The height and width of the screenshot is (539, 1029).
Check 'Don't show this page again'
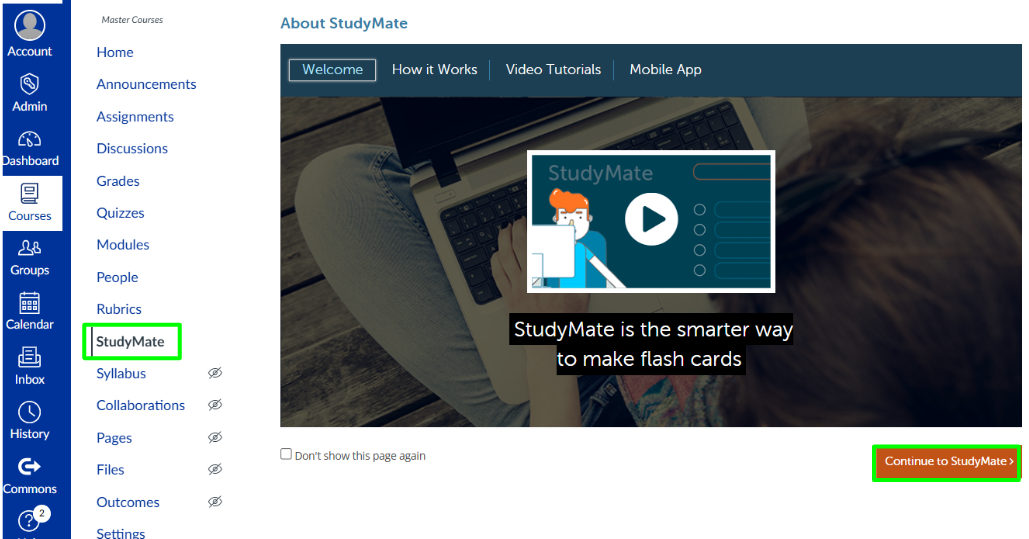coord(287,454)
